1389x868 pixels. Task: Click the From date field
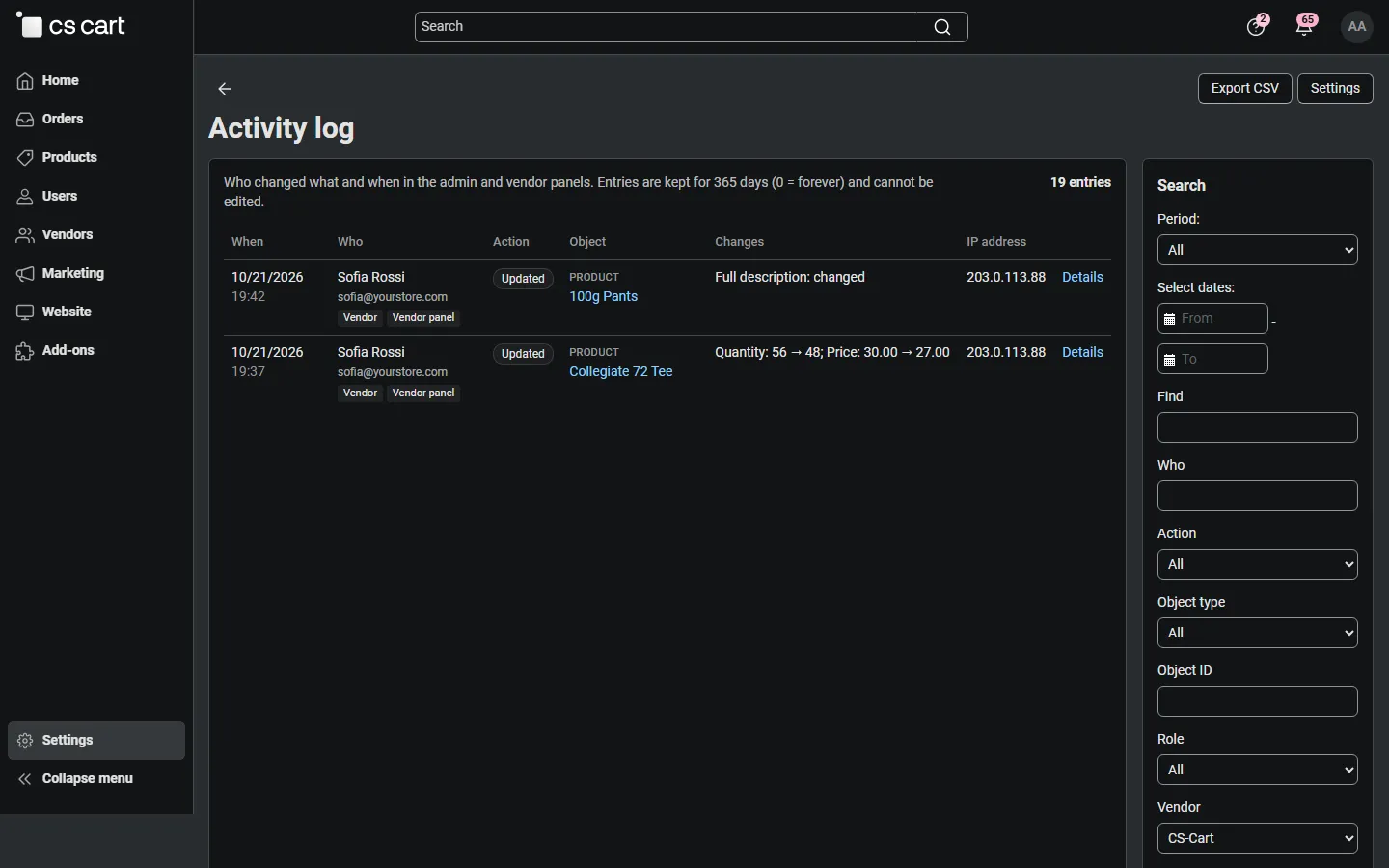[x=1213, y=318]
